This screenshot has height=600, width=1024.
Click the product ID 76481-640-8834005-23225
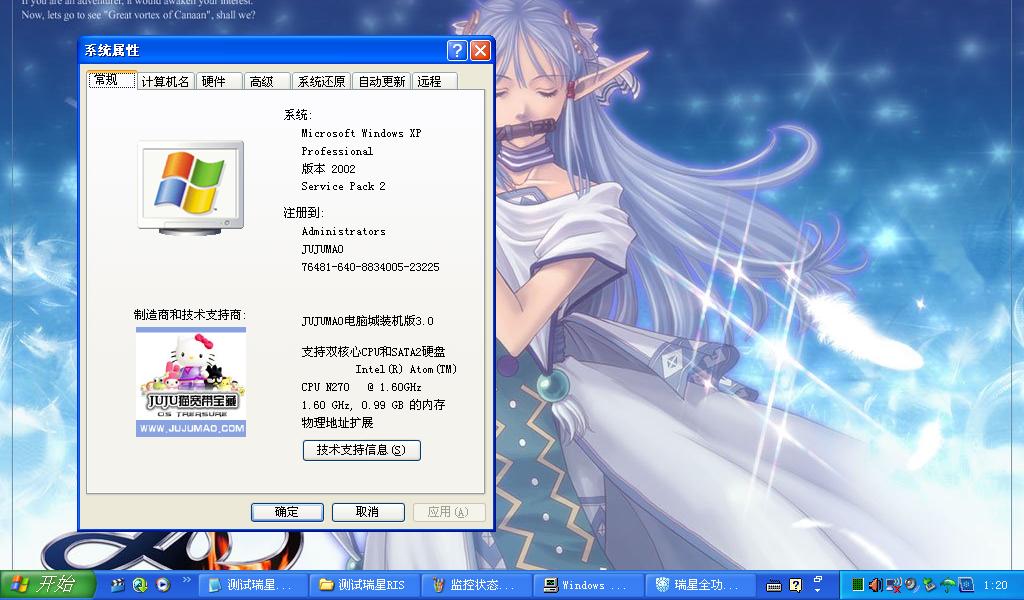(370, 267)
